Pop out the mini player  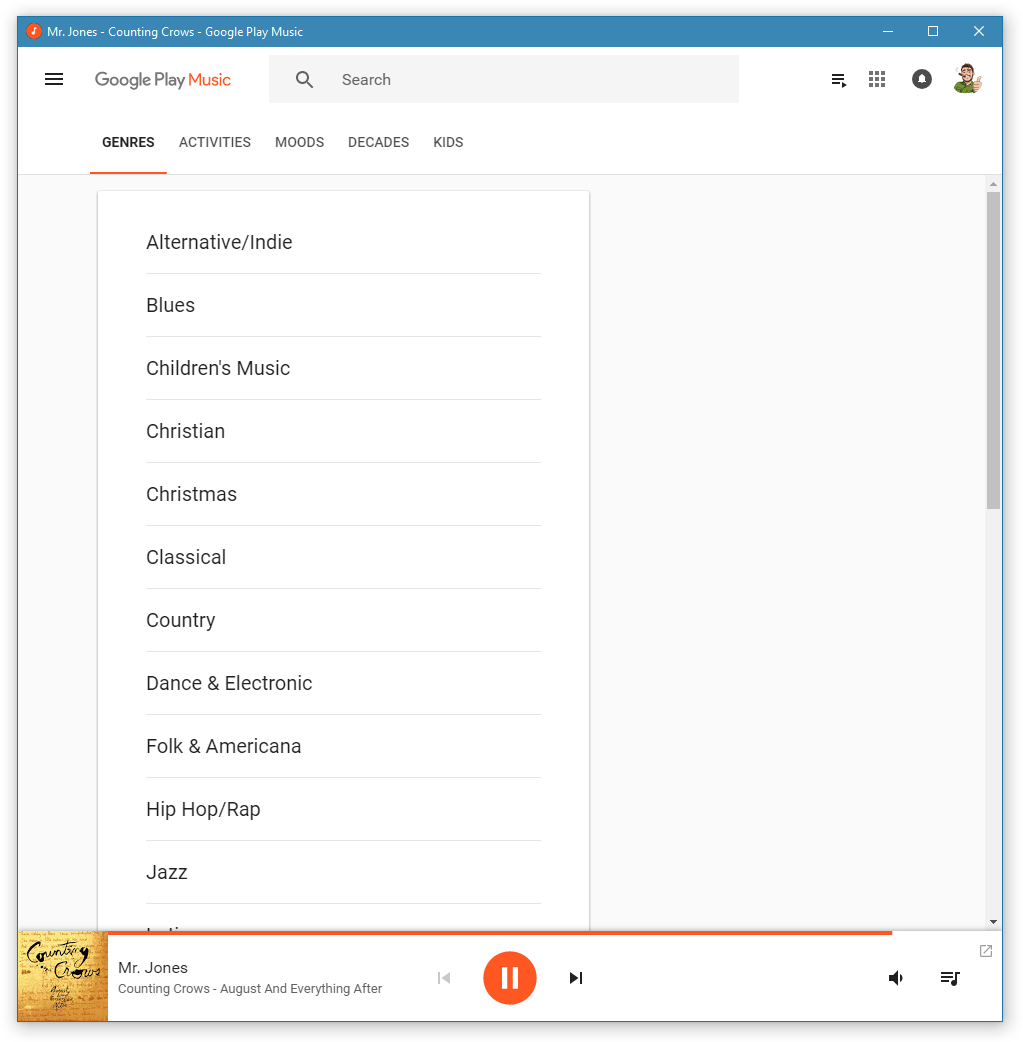(986, 951)
